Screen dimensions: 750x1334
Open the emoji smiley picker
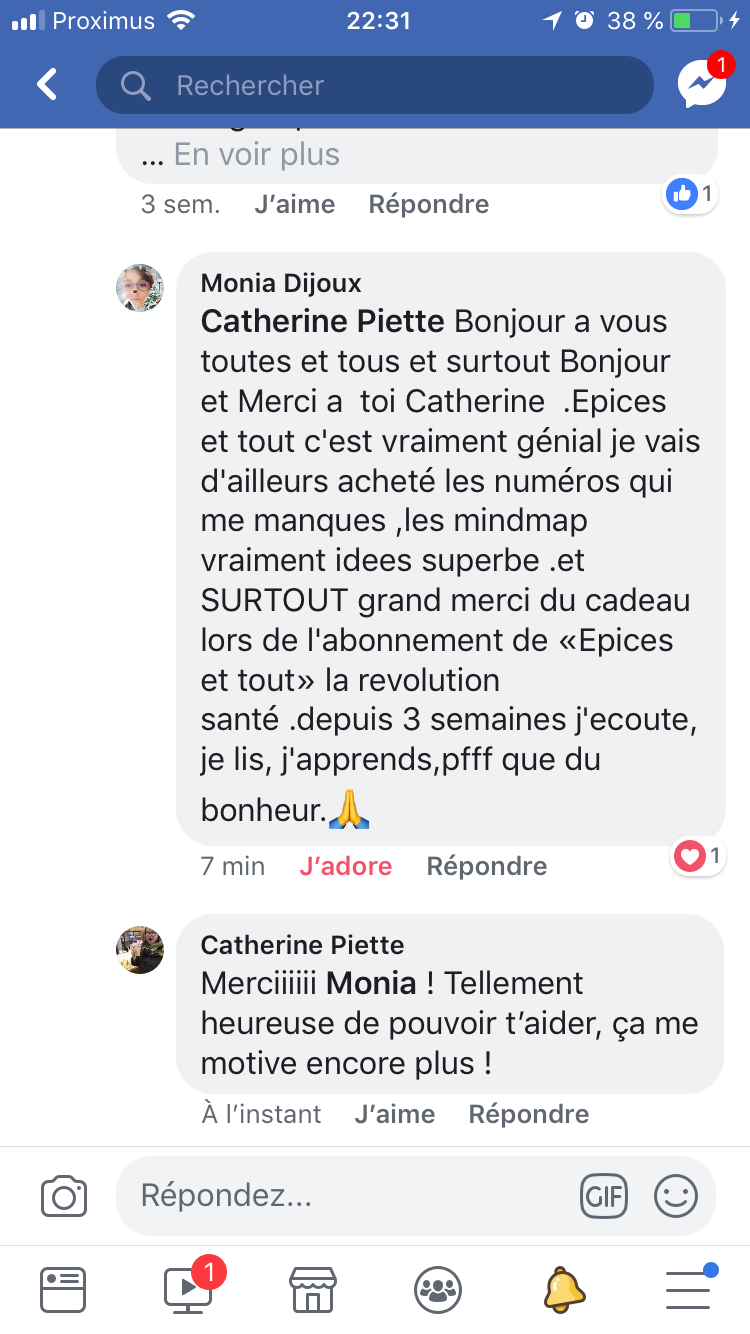pyautogui.click(x=675, y=1195)
